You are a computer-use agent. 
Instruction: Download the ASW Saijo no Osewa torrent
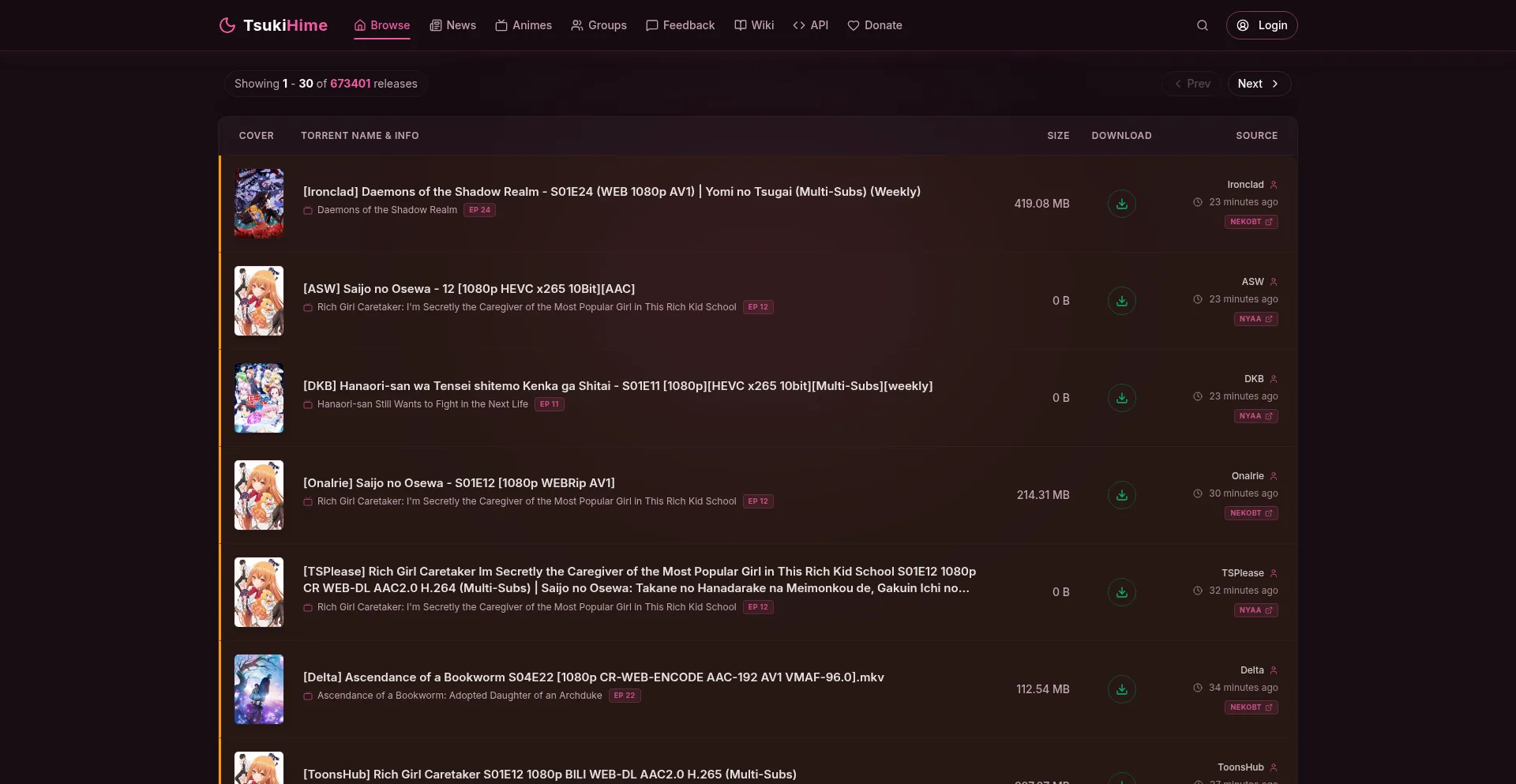click(x=1121, y=301)
